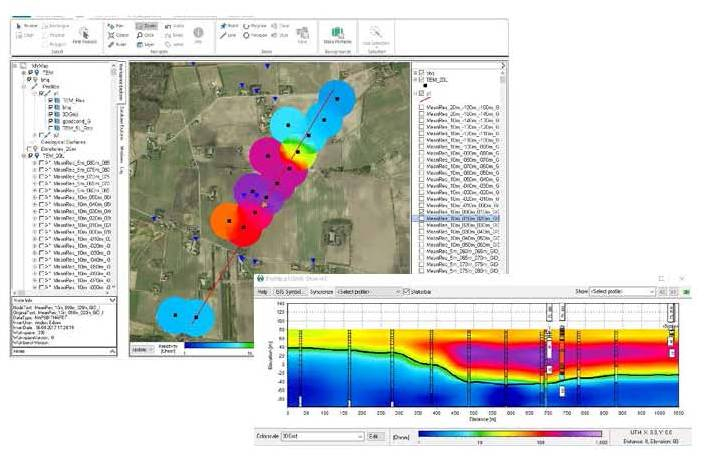This screenshot has width=704, height=456.
Task: Click the Edit colorscale button
Action: point(375,436)
